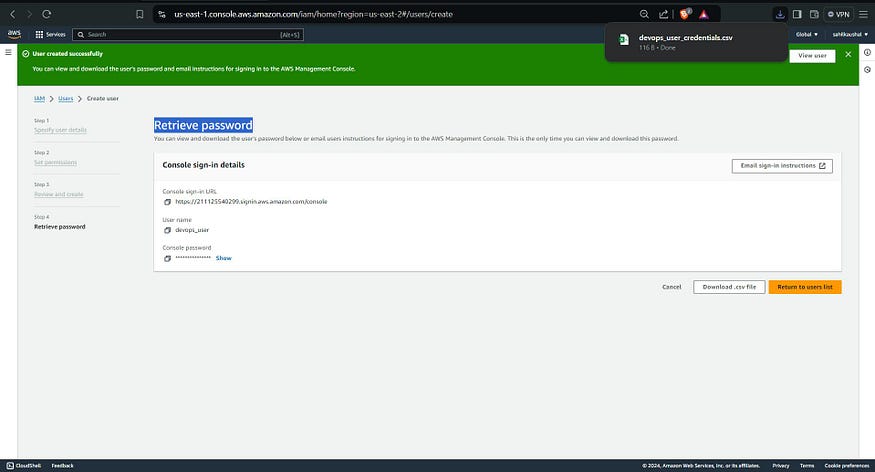Click the AWS console search field
Viewport: 875px width, 472px height.
coord(188,35)
